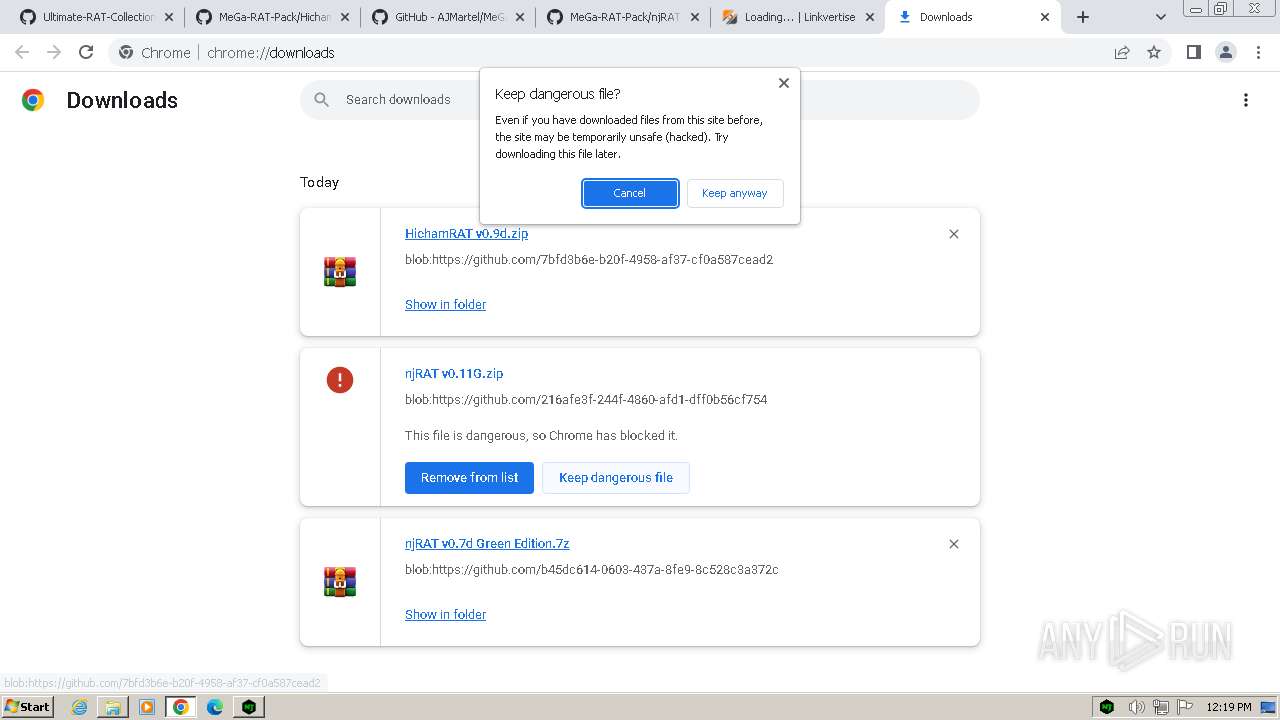Click HichamRAT blob source URL

pyautogui.click(x=589, y=259)
